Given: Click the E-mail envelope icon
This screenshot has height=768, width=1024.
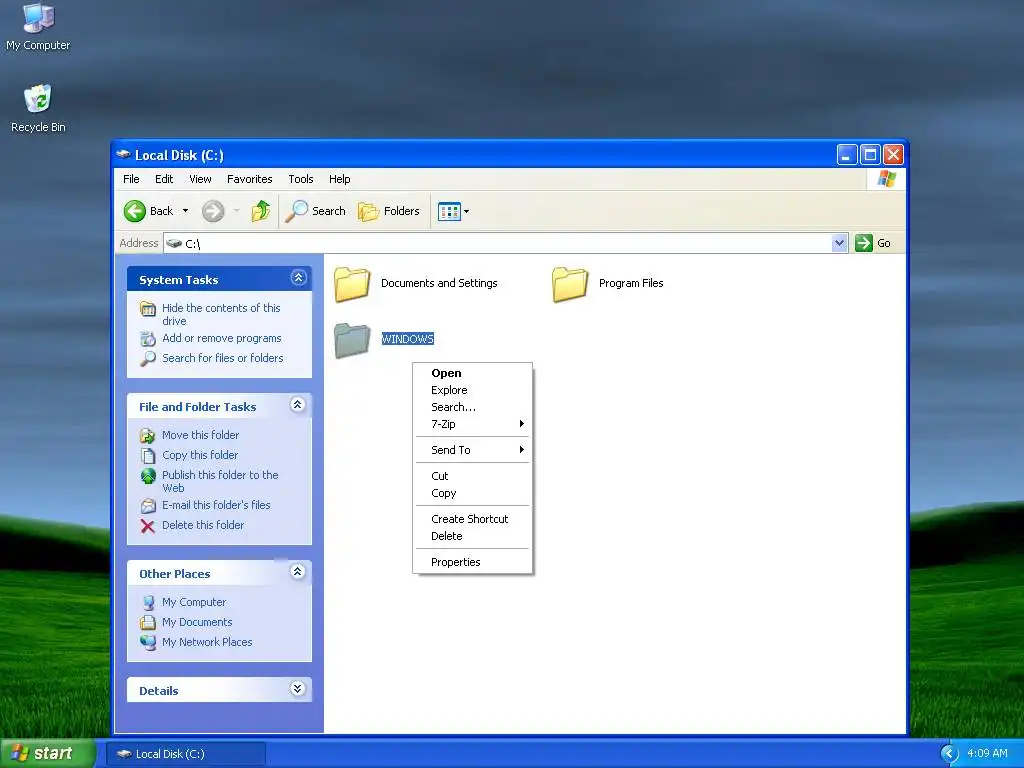Looking at the screenshot, I should (x=148, y=505).
